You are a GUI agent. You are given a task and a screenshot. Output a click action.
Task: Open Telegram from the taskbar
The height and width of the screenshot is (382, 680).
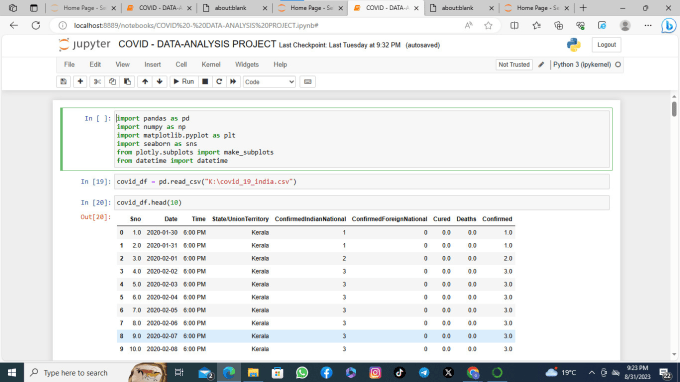[424, 372]
